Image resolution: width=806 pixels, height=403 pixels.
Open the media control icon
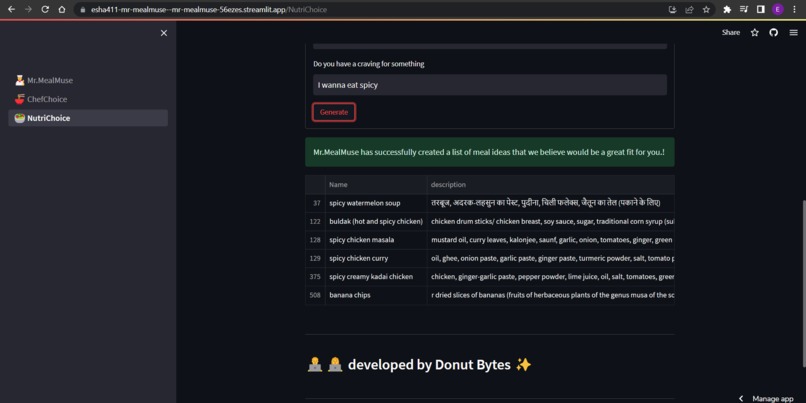744,9
